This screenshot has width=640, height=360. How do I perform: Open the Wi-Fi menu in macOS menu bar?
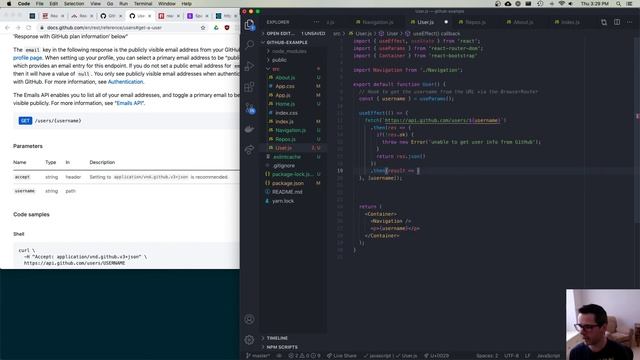561,4
